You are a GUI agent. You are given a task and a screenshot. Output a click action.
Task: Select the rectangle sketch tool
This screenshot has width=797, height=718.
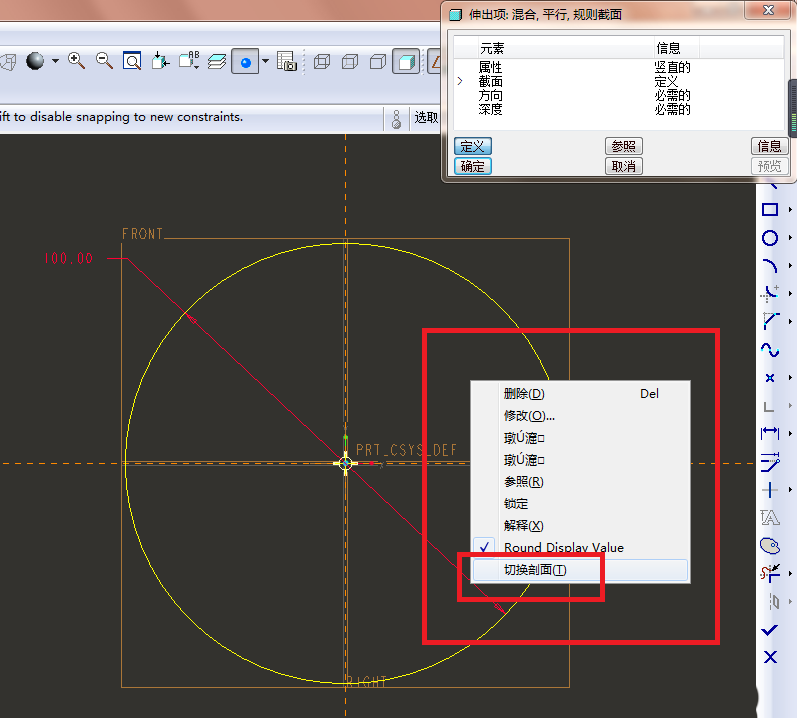coord(770,210)
